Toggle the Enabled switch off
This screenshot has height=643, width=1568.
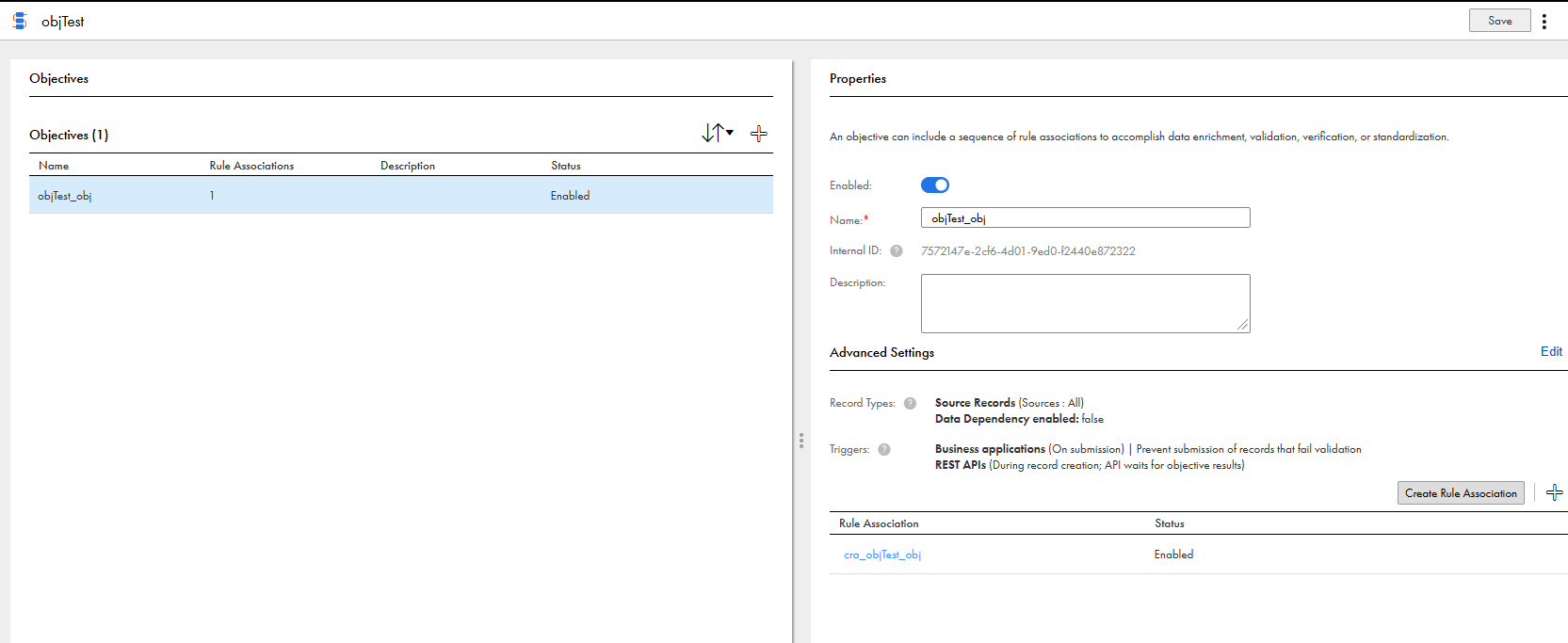935,185
